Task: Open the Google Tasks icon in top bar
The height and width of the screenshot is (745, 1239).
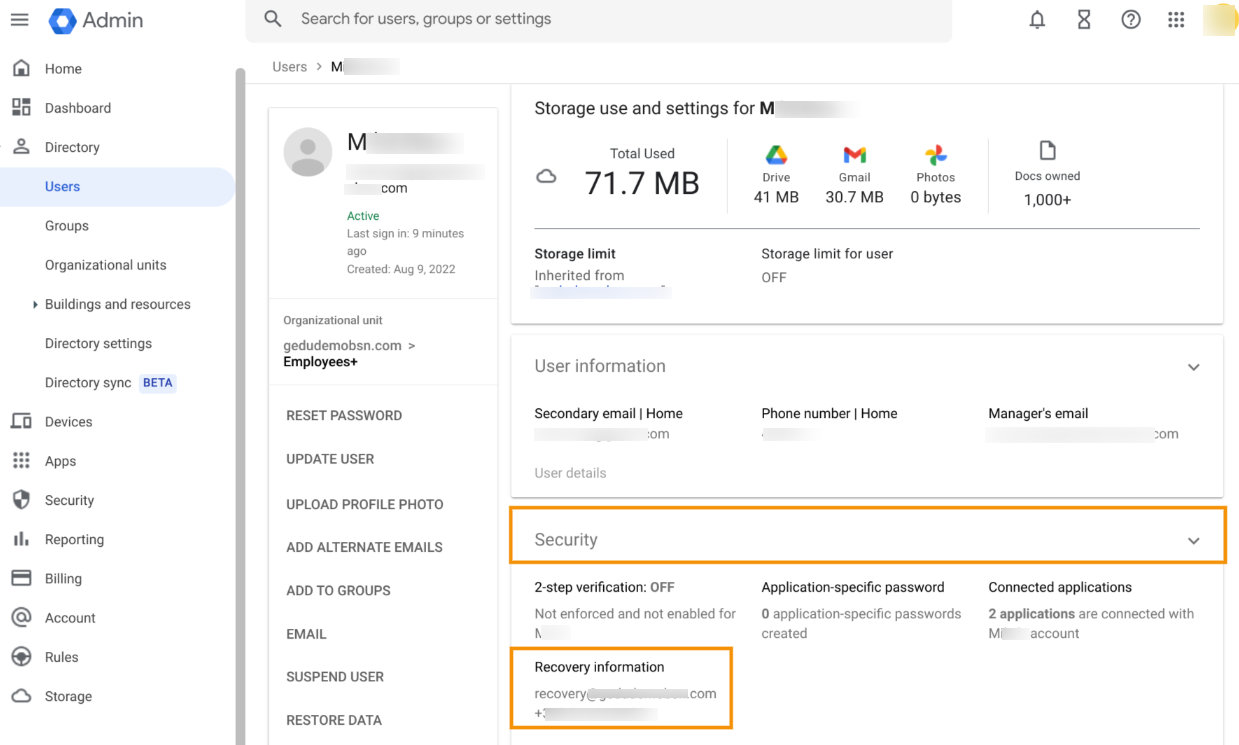Action: pyautogui.click(x=1084, y=19)
